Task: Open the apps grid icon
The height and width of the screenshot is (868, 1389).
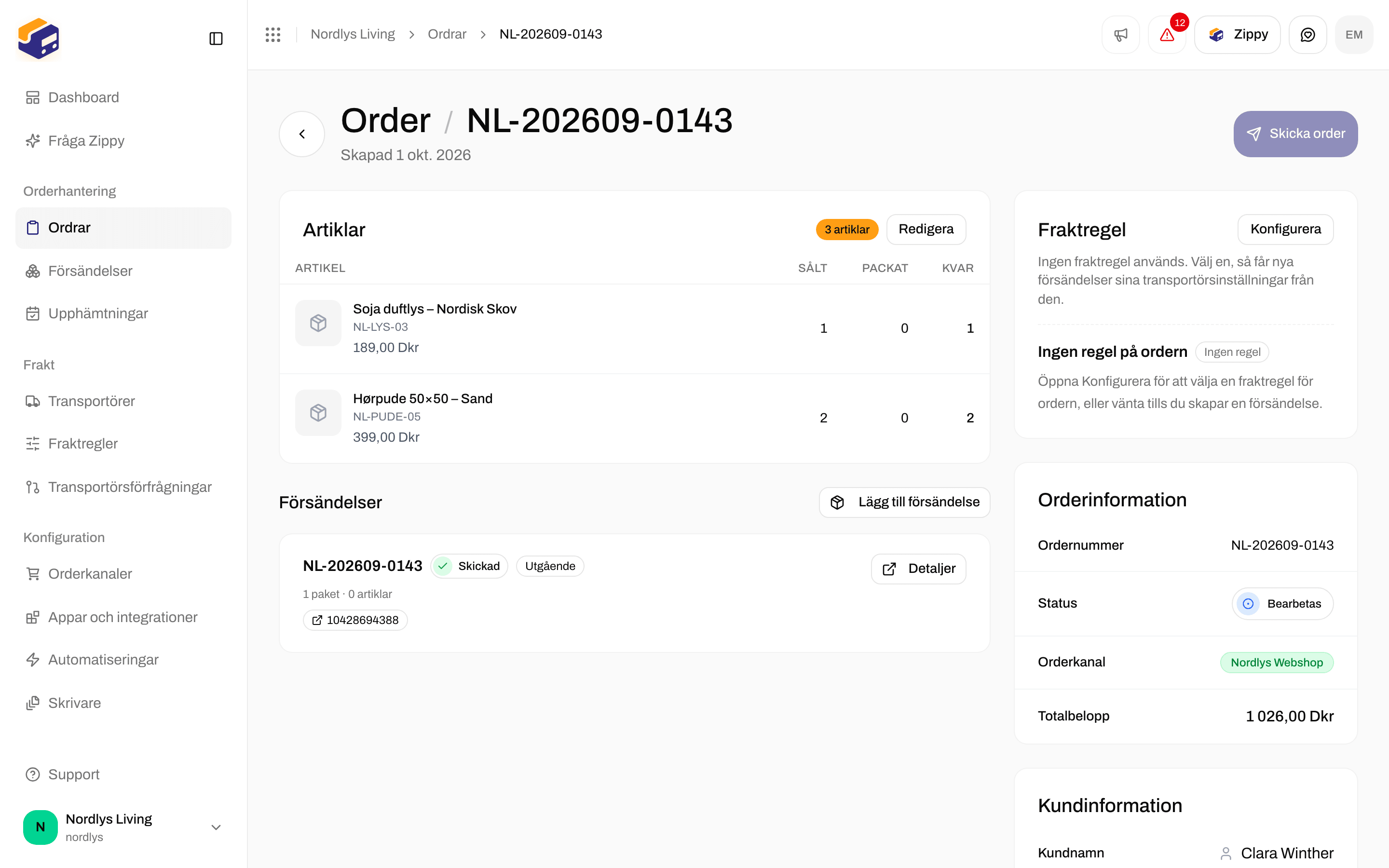Action: tap(273, 34)
